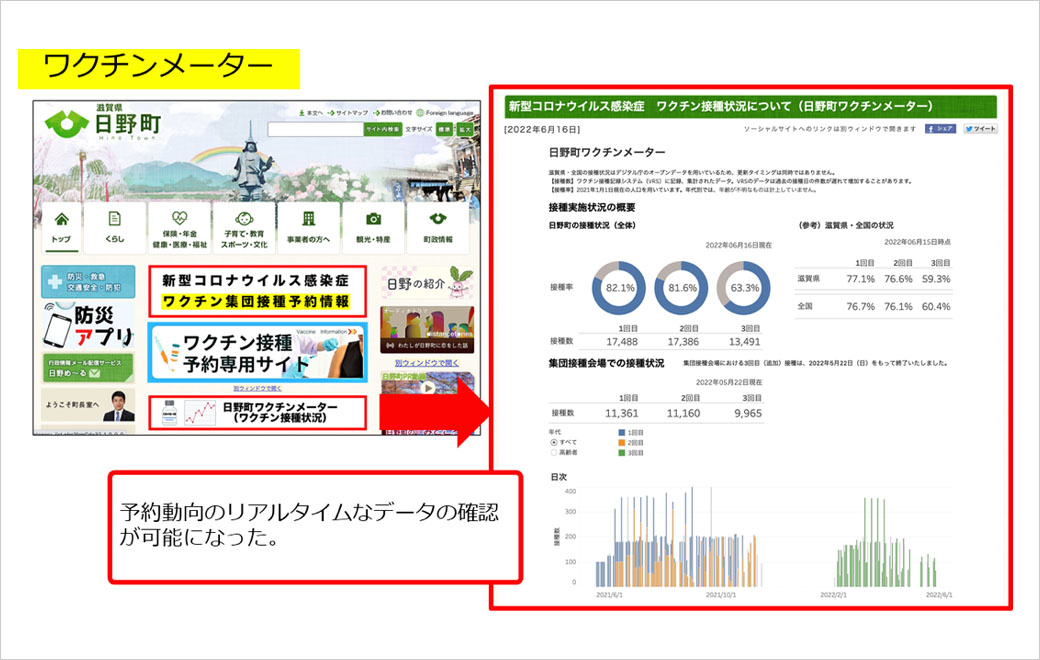Image resolution: width=1040 pixels, height=660 pixels.
Task: Open the 町政情報 tab
Action: point(438,228)
